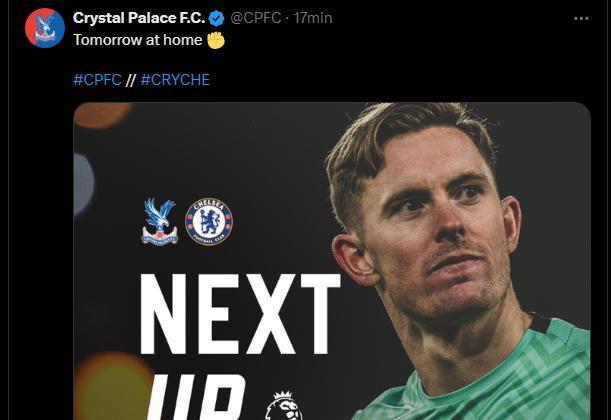
Task: Click the Chelsea club crest in image
Action: (x=209, y=222)
